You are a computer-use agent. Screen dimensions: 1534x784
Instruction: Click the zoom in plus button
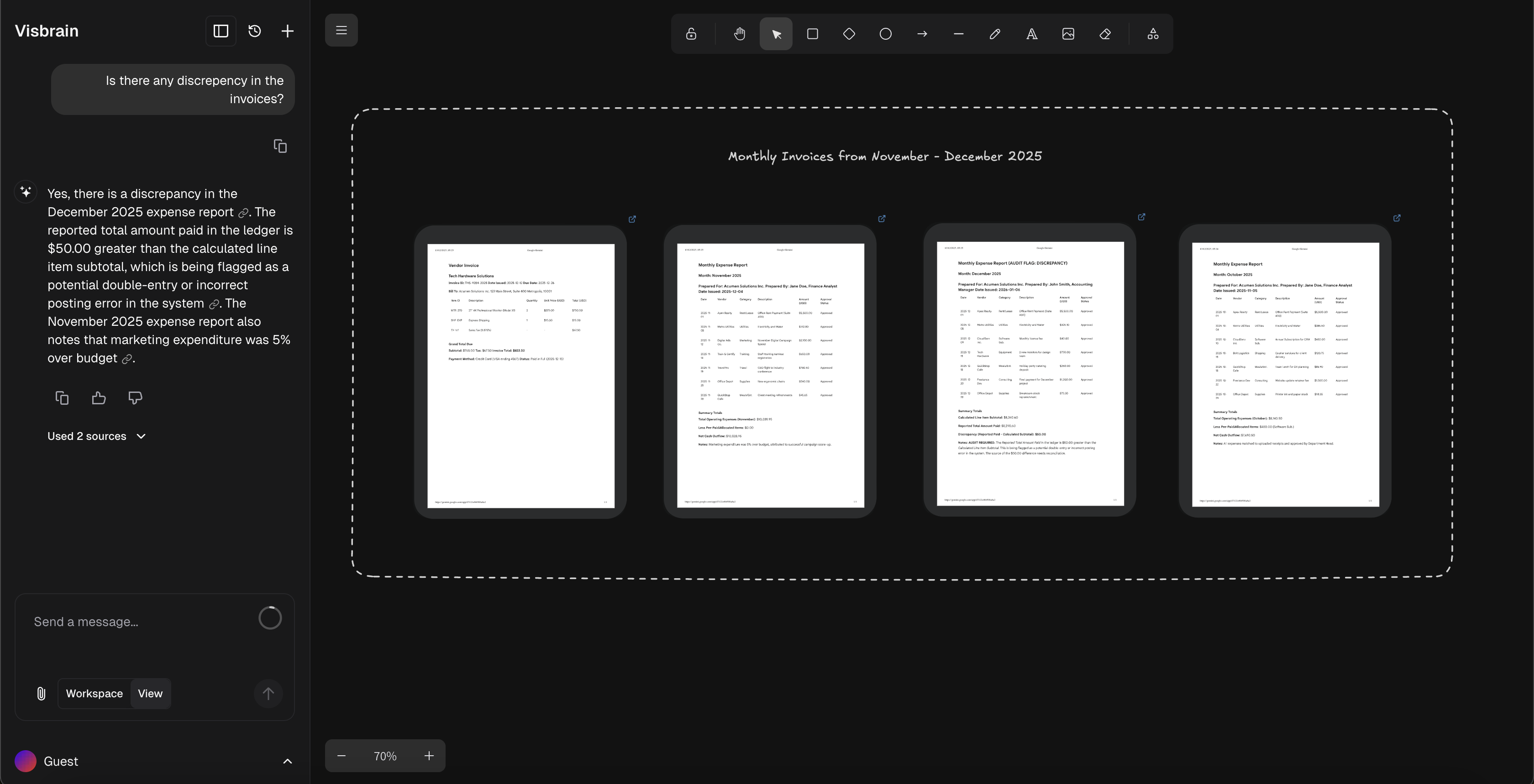(x=429, y=756)
